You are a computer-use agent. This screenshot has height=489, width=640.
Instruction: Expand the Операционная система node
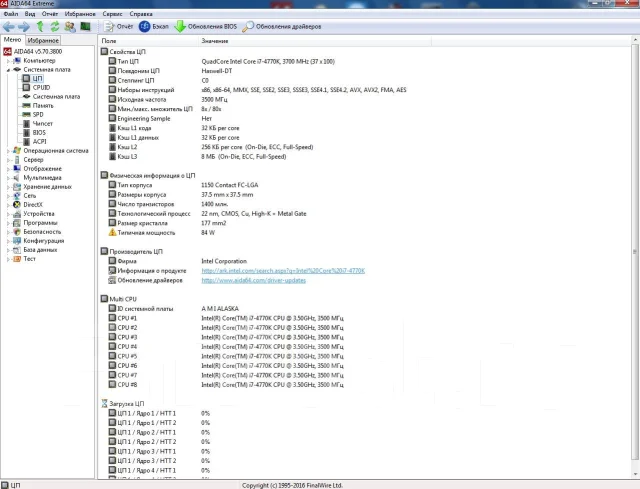click(8, 151)
